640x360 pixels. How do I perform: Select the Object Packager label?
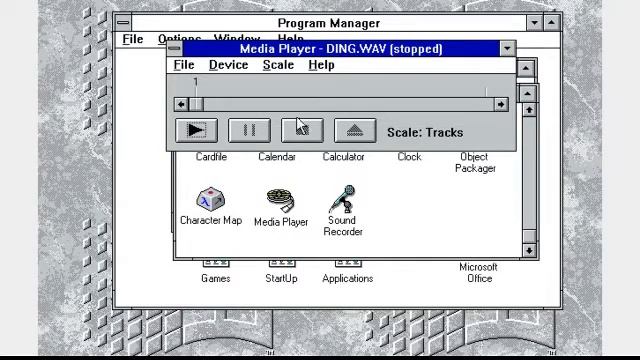(475, 162)
